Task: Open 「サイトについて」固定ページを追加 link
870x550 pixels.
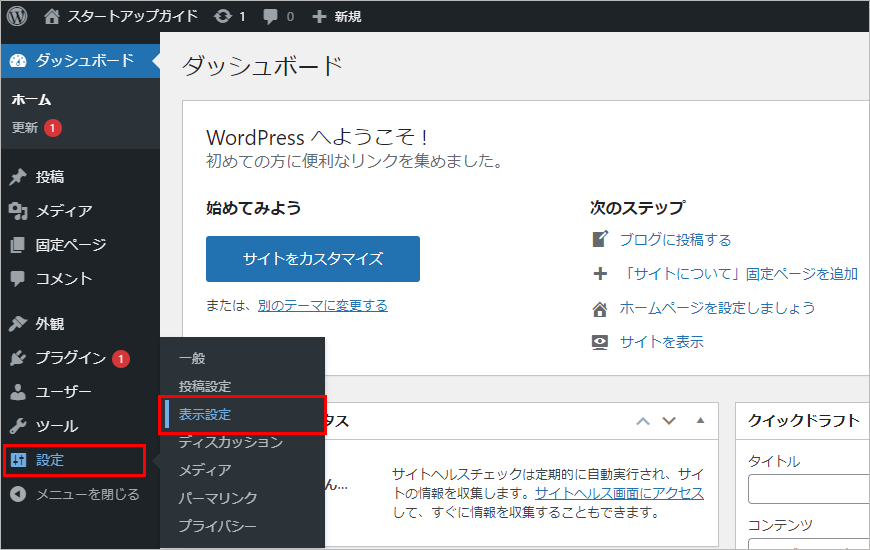Action: click(739, 274)
